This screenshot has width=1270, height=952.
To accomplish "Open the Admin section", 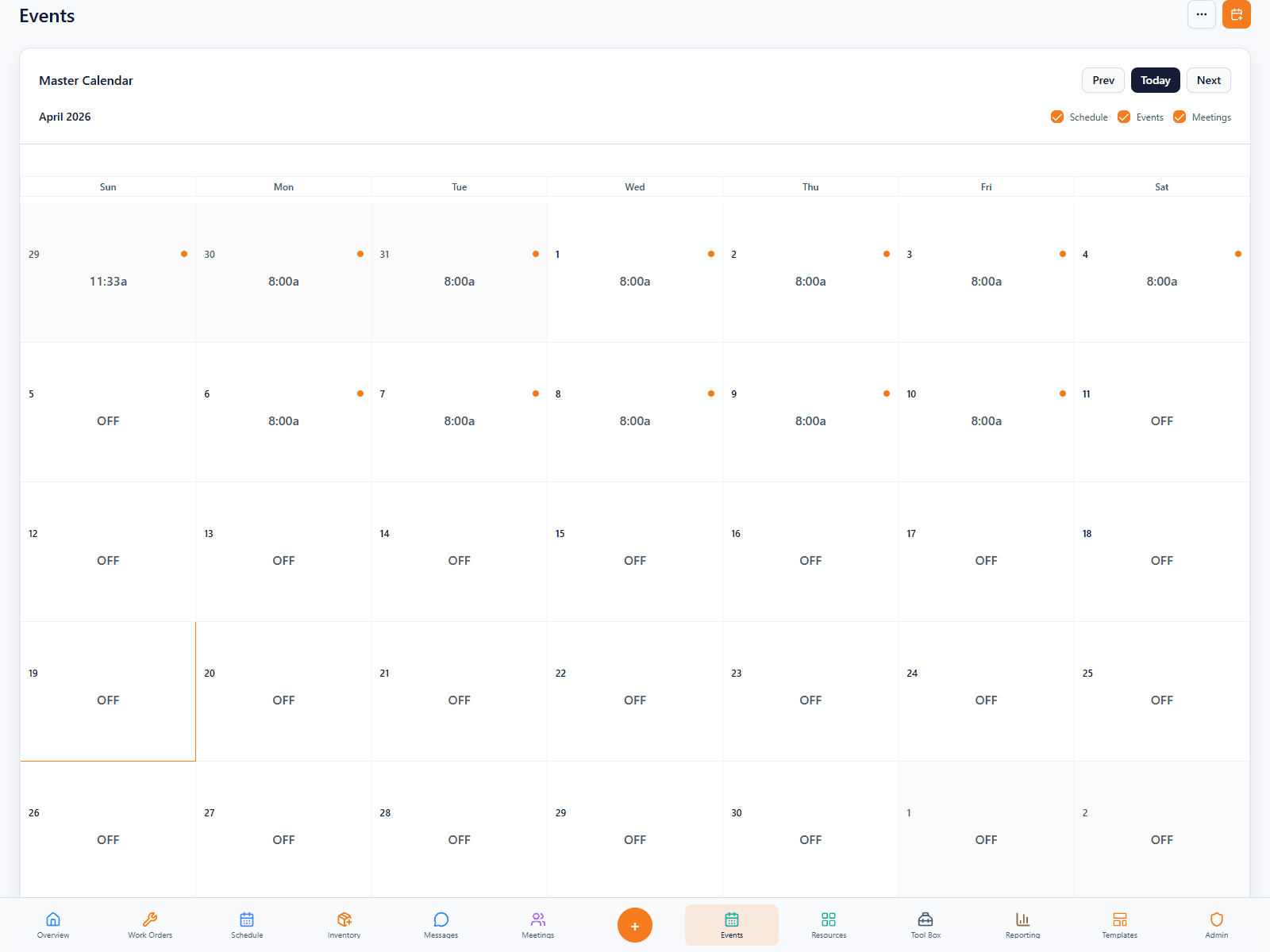I will (x=1216, y=925).
